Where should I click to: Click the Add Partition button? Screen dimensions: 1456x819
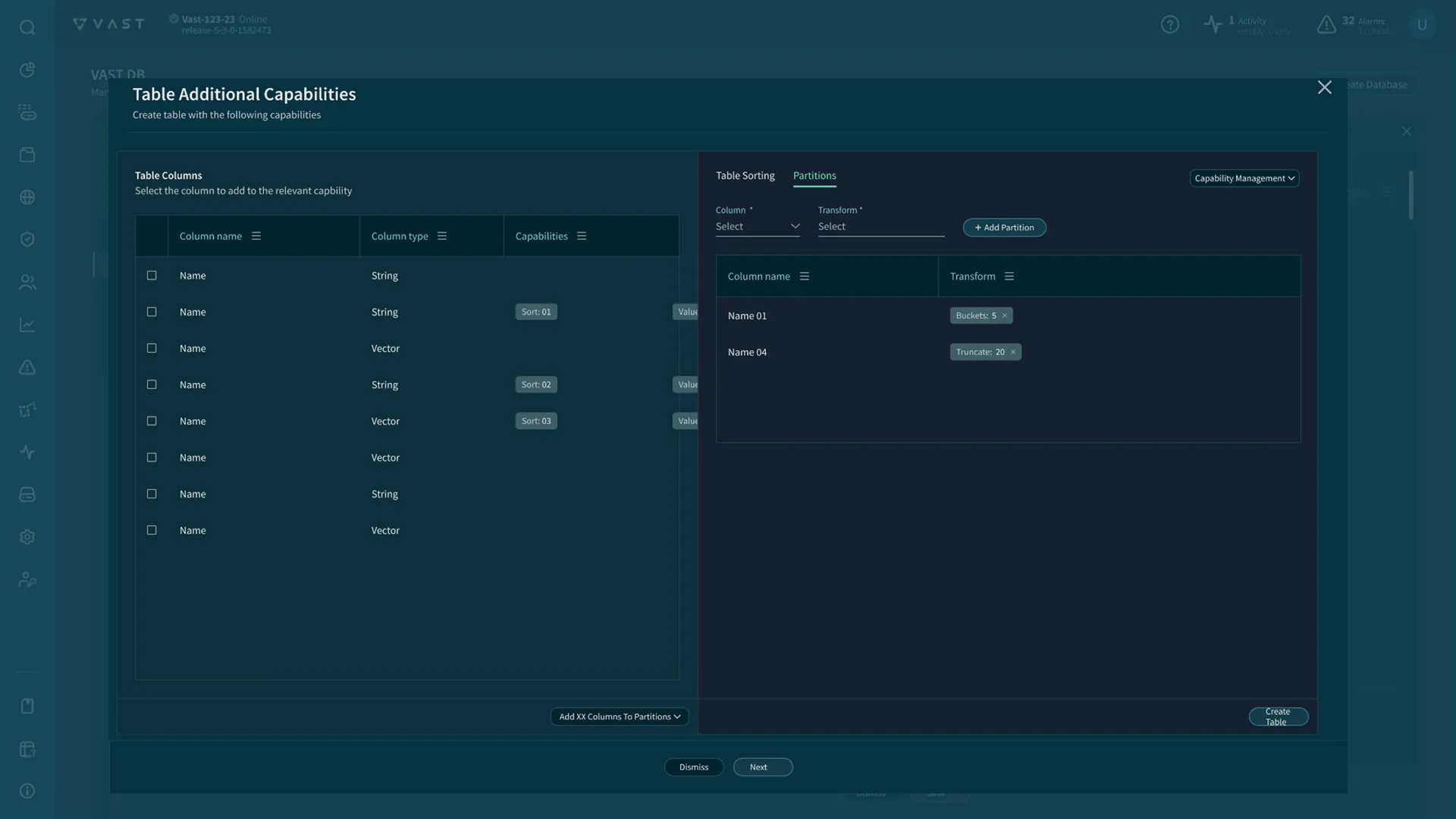(1004, 227)
